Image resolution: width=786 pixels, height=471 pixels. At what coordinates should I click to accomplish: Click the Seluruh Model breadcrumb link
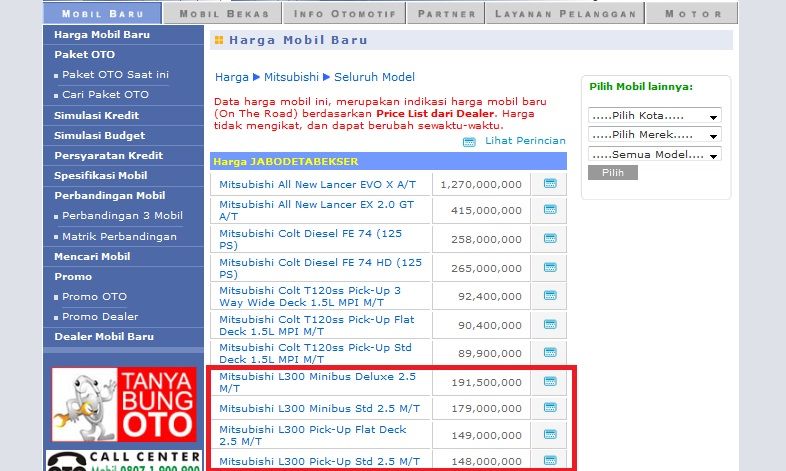pos(374,77)
